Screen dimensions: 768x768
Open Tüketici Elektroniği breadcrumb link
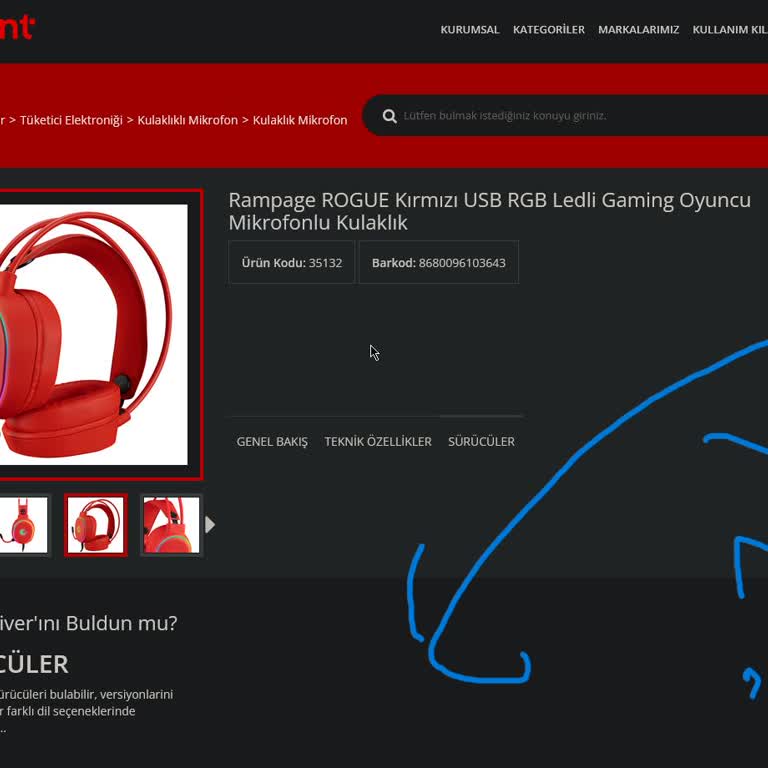(71, 120)
